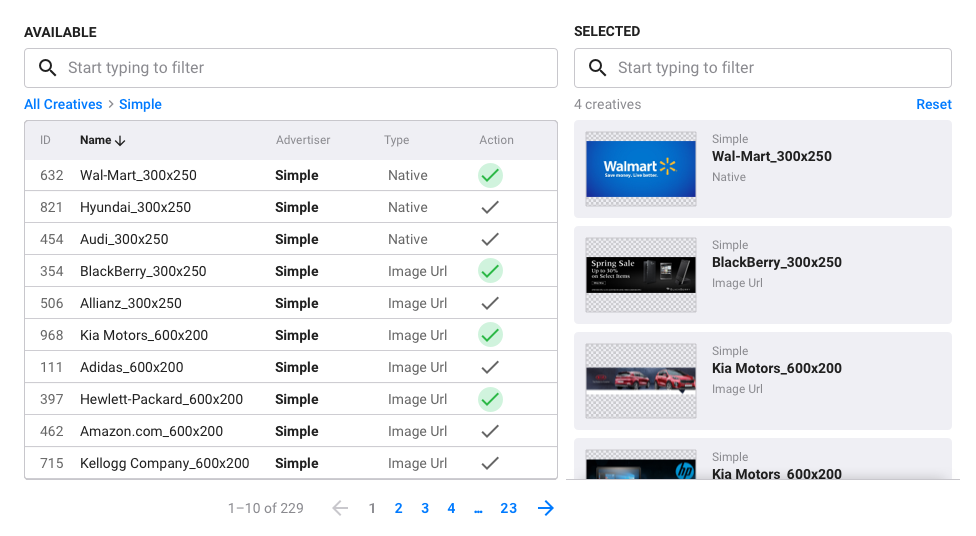Click Audi_300x250 name in table

[x=124, y=239]
